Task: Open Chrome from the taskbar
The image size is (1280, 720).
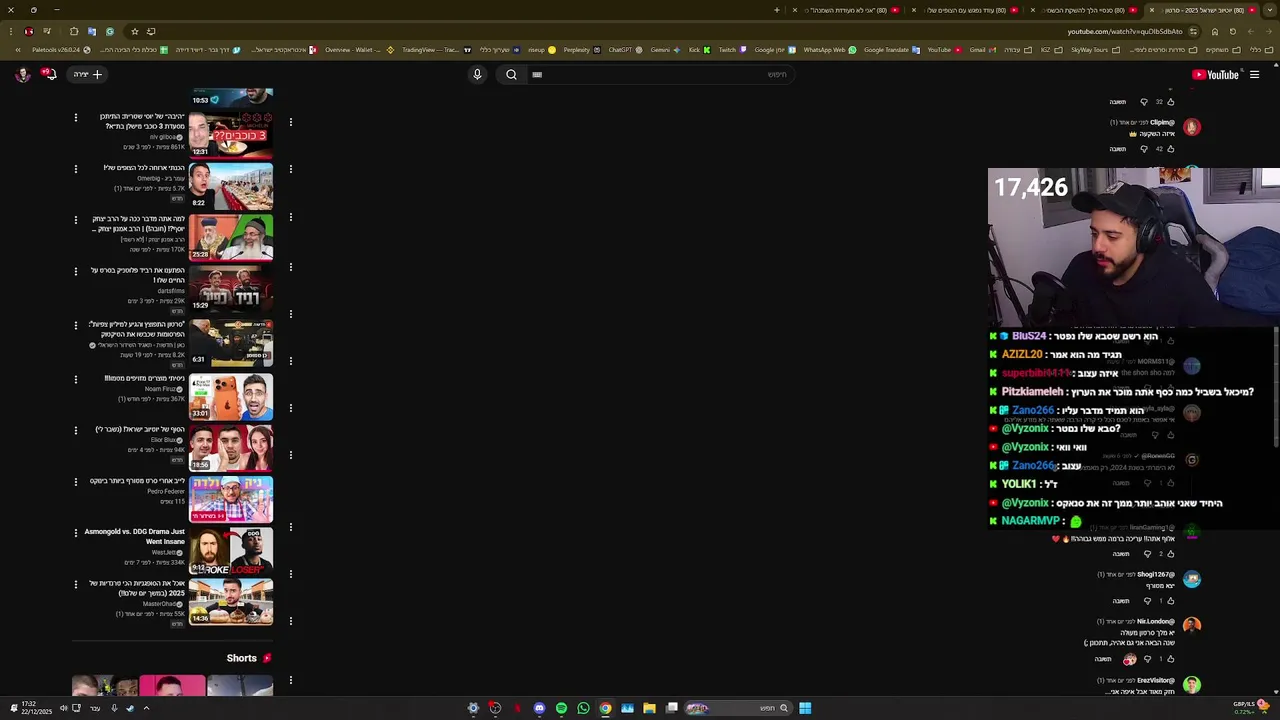Action: [605, 708]
